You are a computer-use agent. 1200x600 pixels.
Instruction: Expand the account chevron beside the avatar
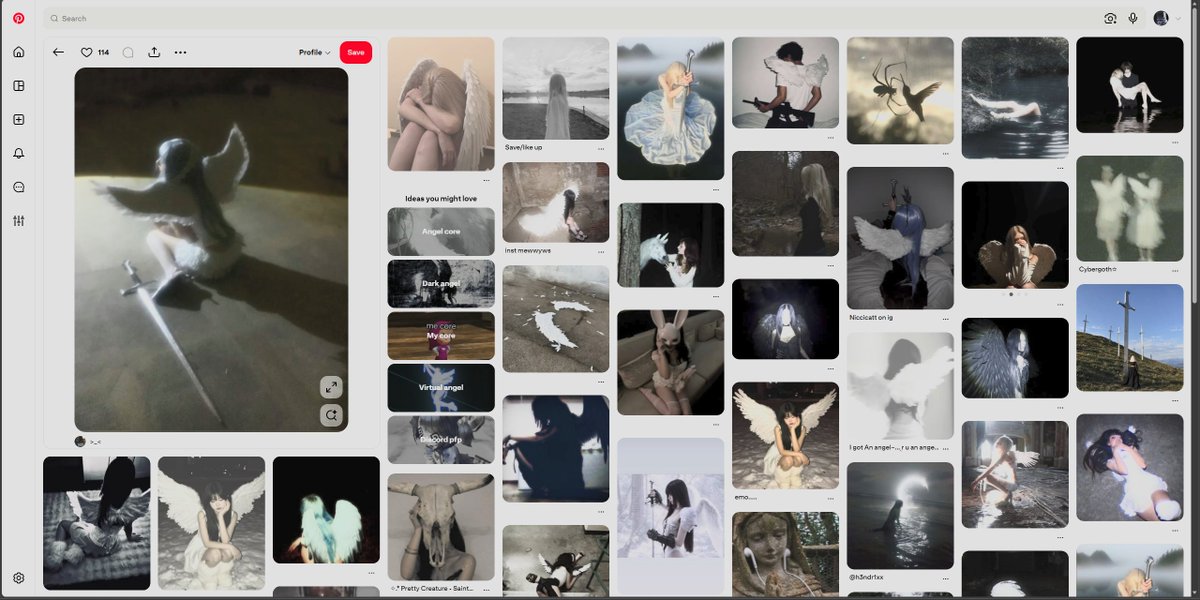point(1177,18)
